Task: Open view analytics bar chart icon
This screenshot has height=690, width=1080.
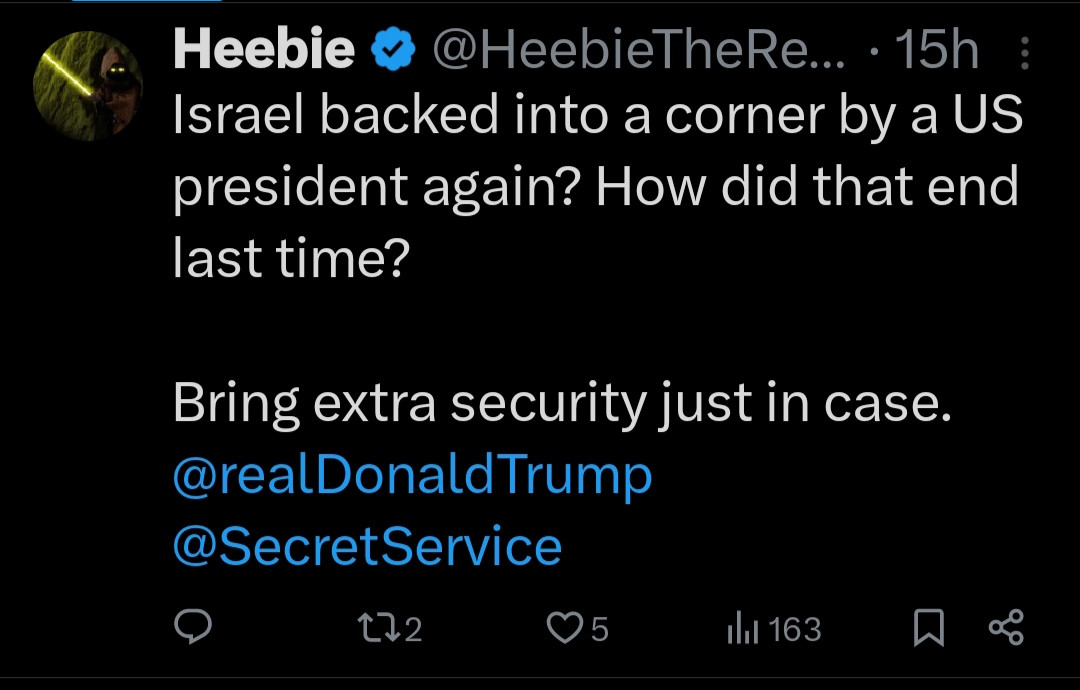Action: (742, 628)
